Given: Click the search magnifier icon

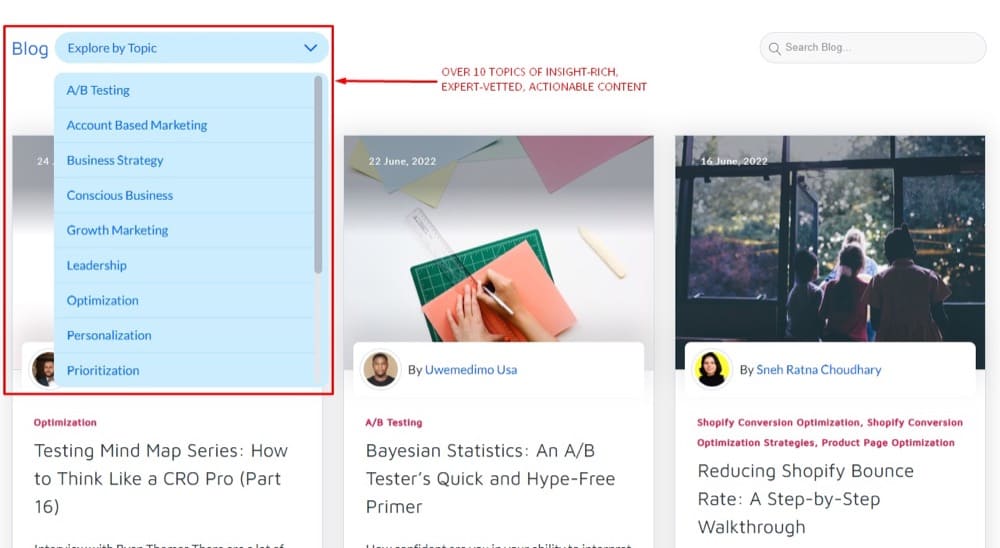Looking at the screenshot, I should (774, 48).
